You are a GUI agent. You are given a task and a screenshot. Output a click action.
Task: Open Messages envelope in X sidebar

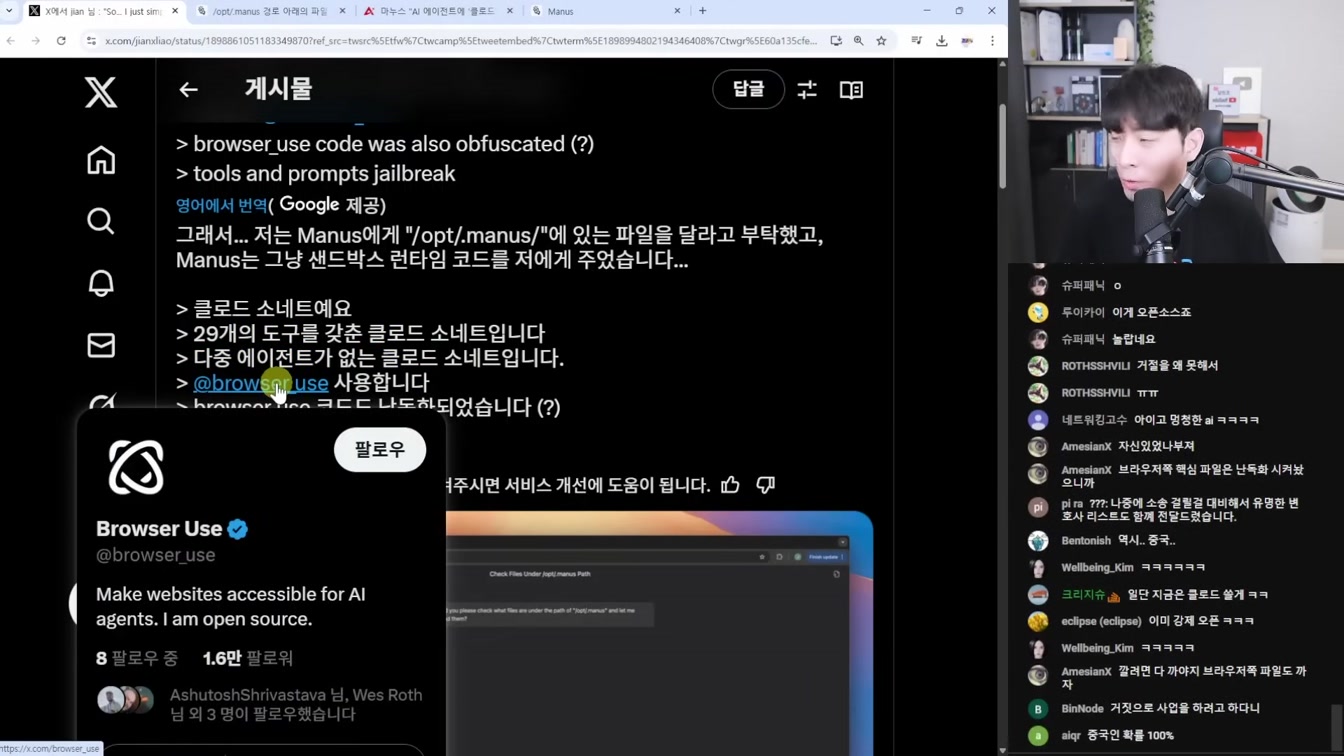pyautogui.click(x=100, y=345)
